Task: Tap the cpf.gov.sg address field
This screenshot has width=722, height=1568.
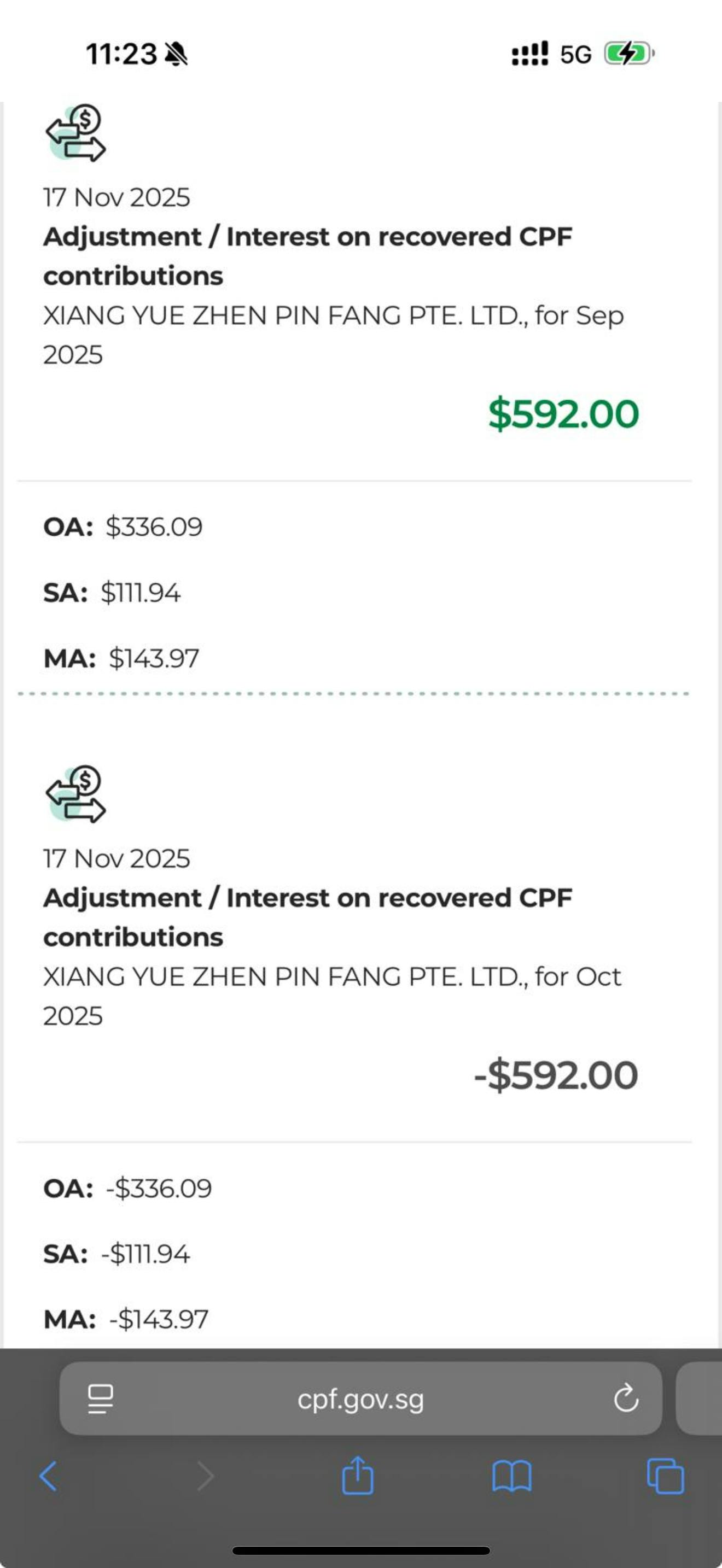Action: [x=360, y=1399]
